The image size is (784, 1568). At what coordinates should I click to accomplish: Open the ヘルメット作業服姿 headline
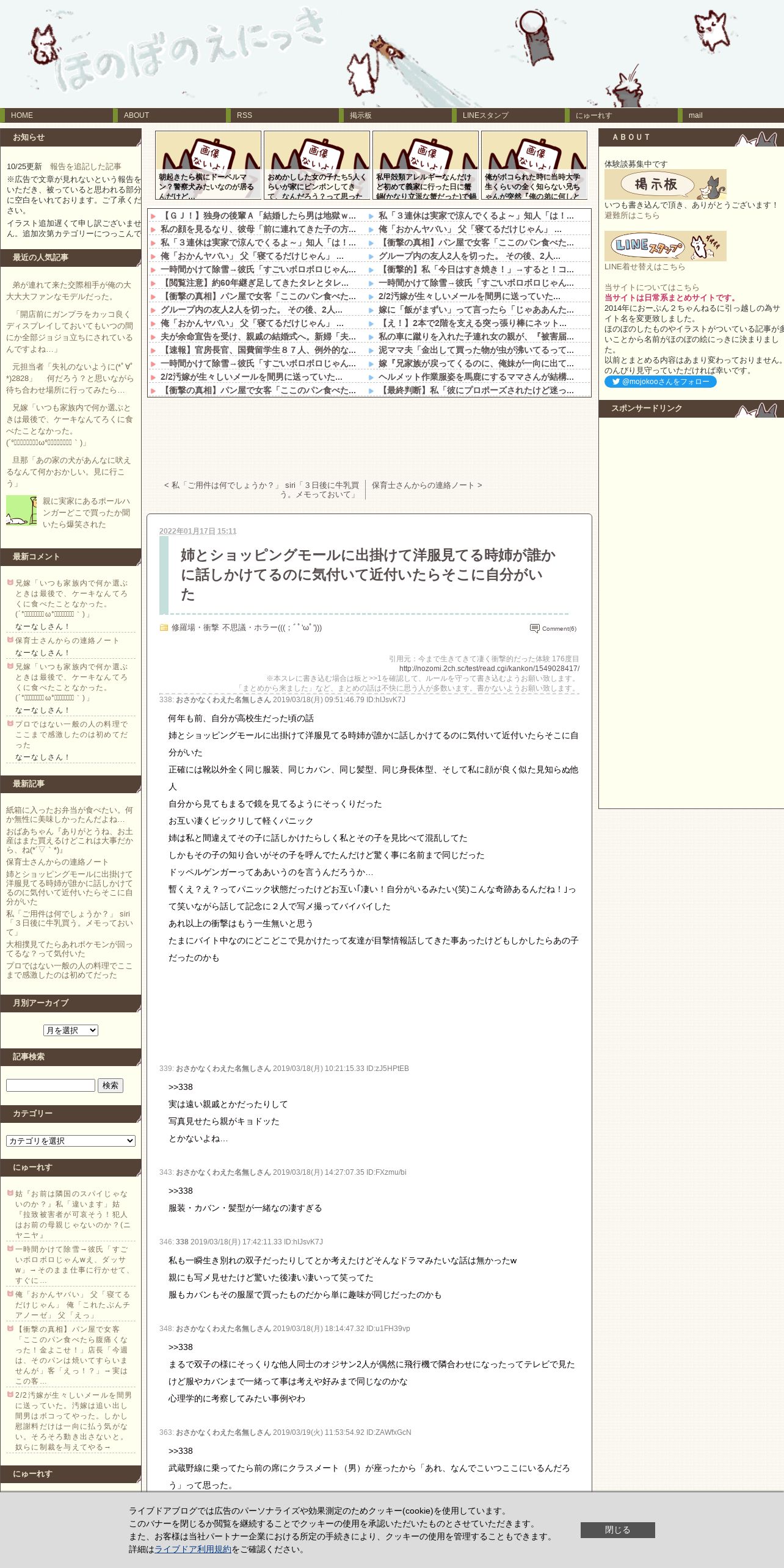pyautogui.click(x=476, y=377)
